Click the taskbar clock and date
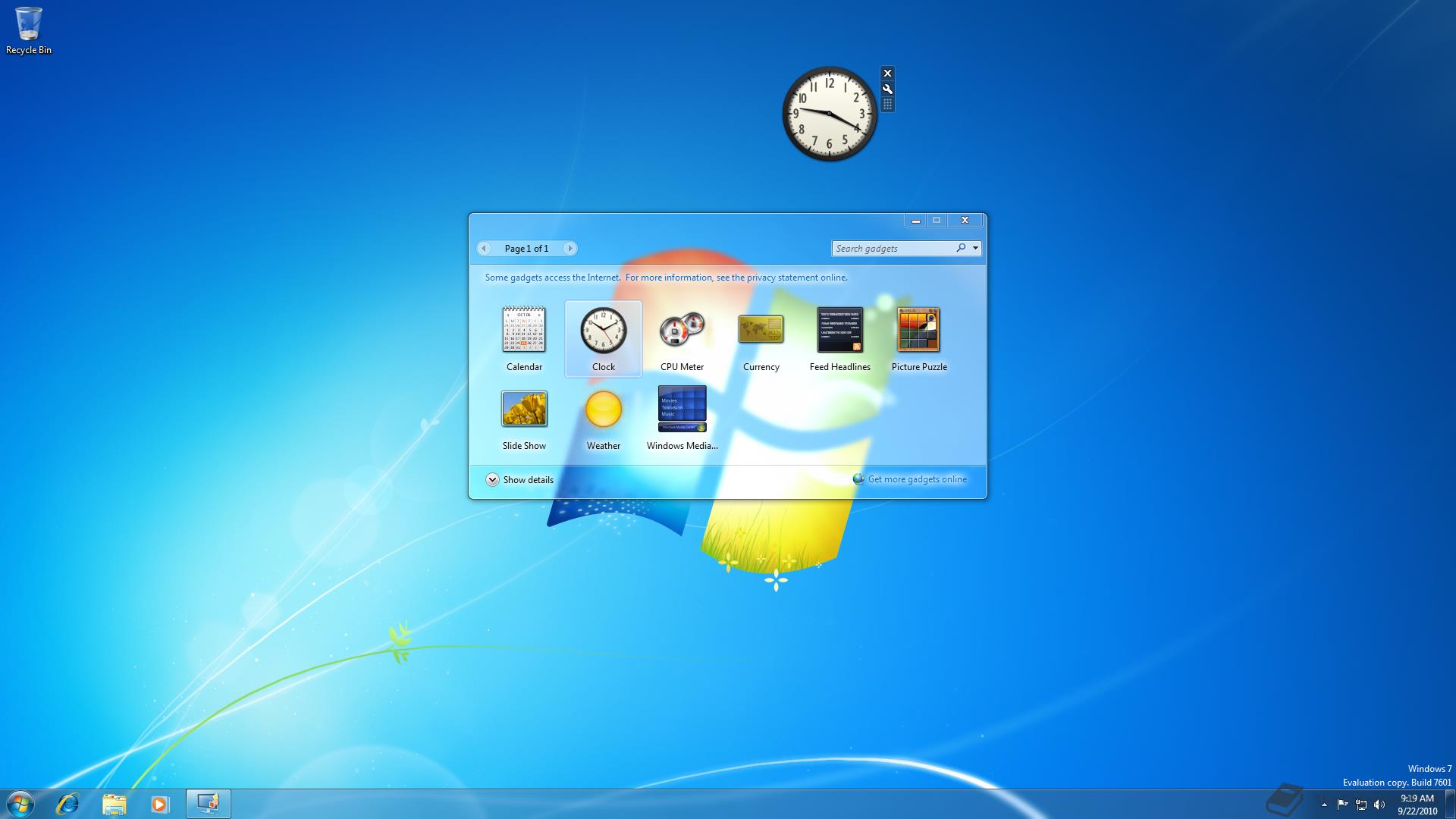This screenshot has width=1456, height=819. point(1417,805)
